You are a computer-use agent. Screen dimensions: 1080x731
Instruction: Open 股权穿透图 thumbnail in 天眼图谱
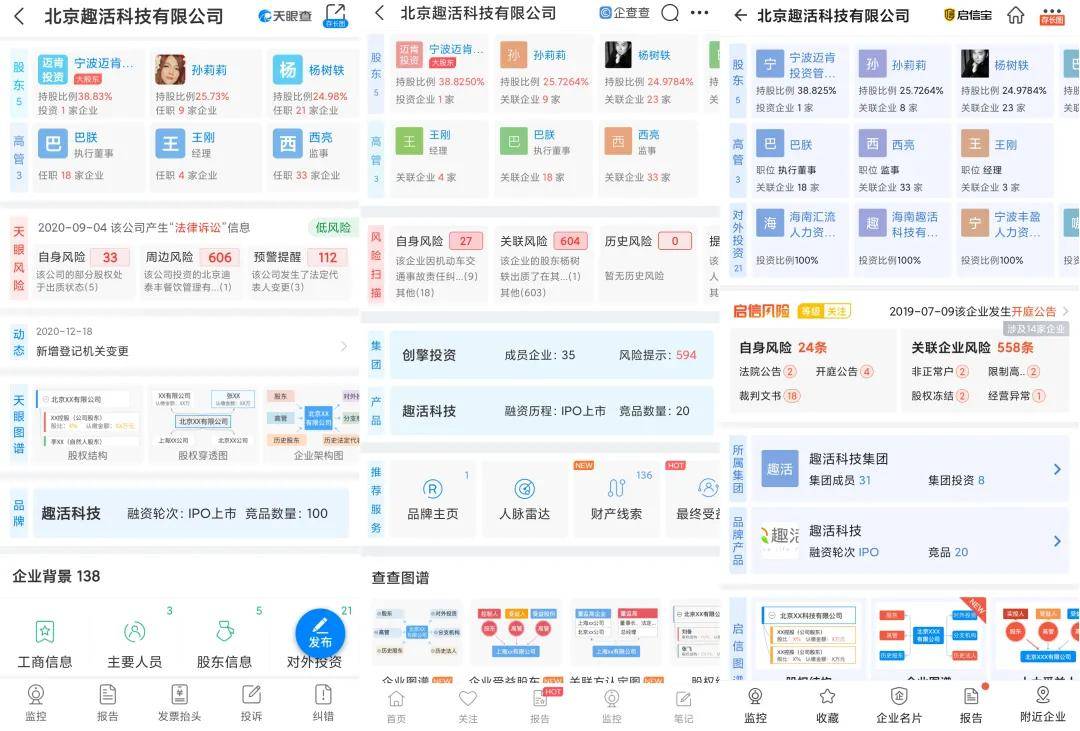(x=202, y=424)
